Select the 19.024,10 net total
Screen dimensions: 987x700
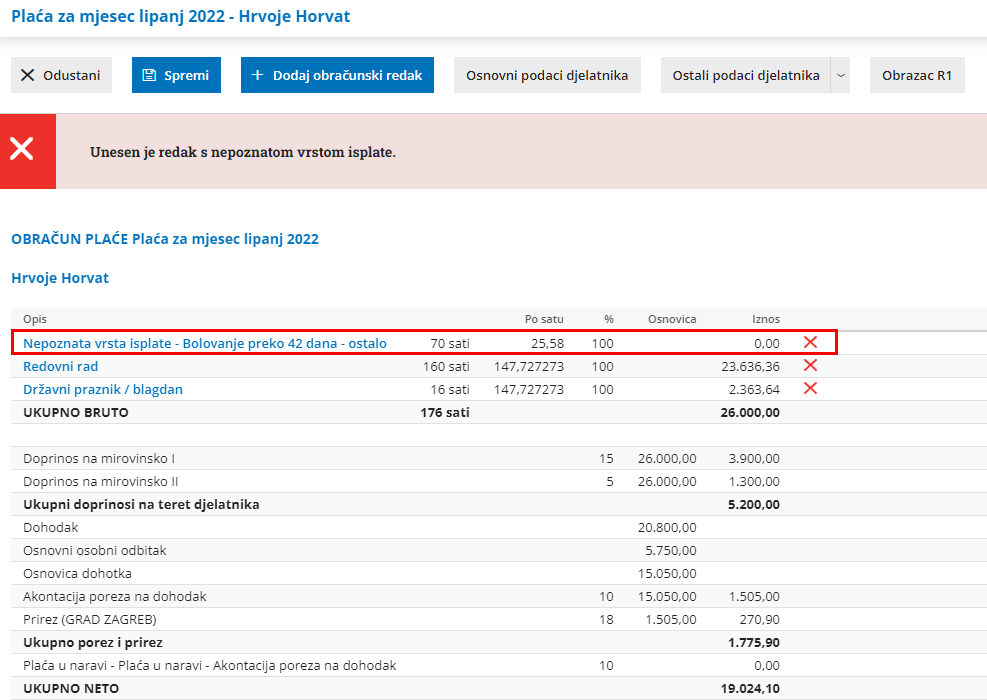[x=750, y=689]
